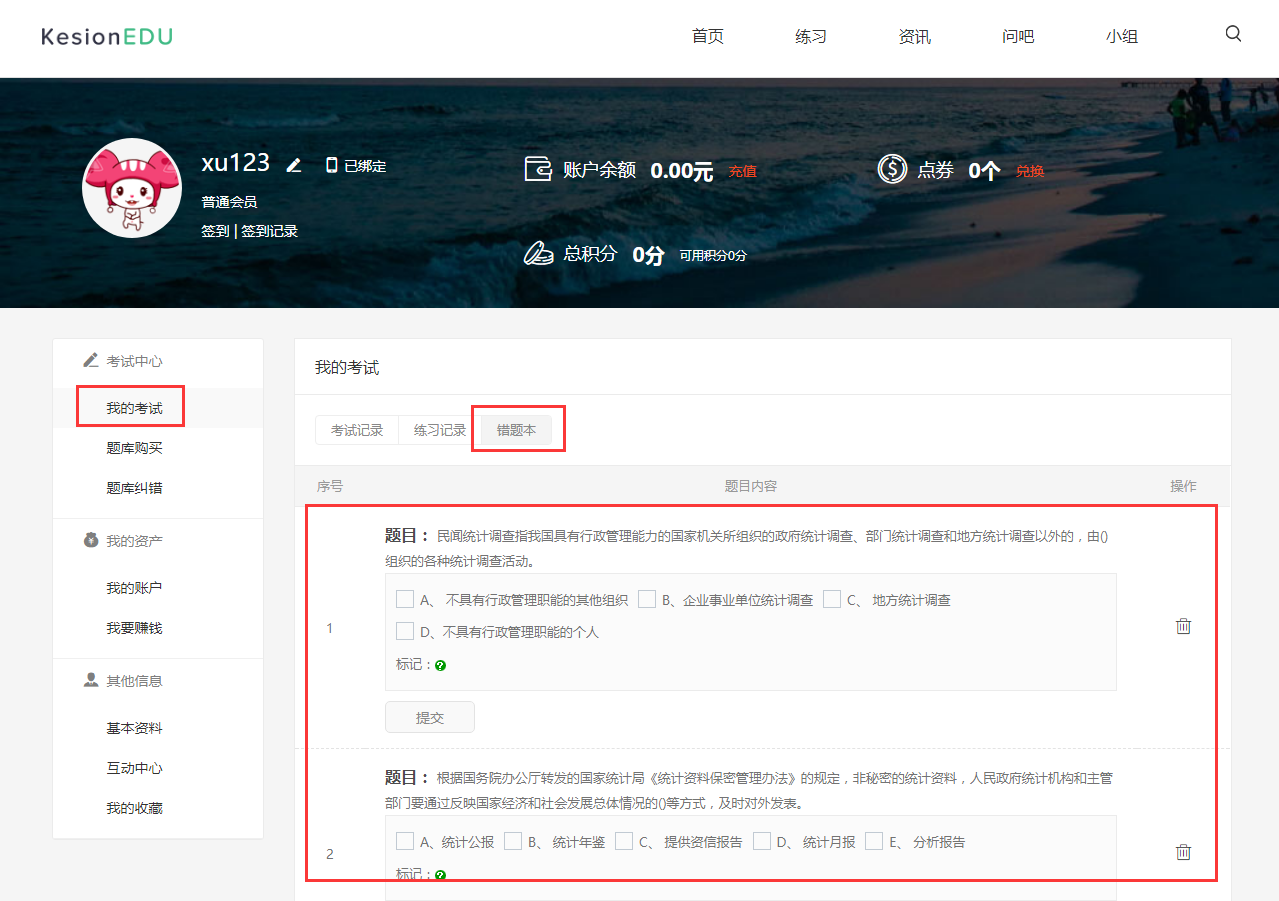Click the pencil icon beside 考试中心
This screenshot has width=1279, height=901.
click(x=90, y=360)
